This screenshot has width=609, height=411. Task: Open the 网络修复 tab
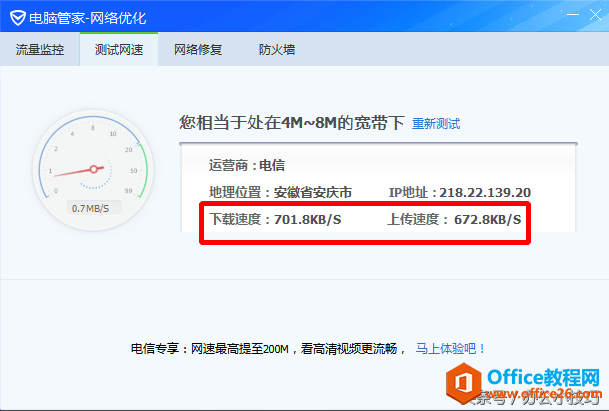(198, 49)
